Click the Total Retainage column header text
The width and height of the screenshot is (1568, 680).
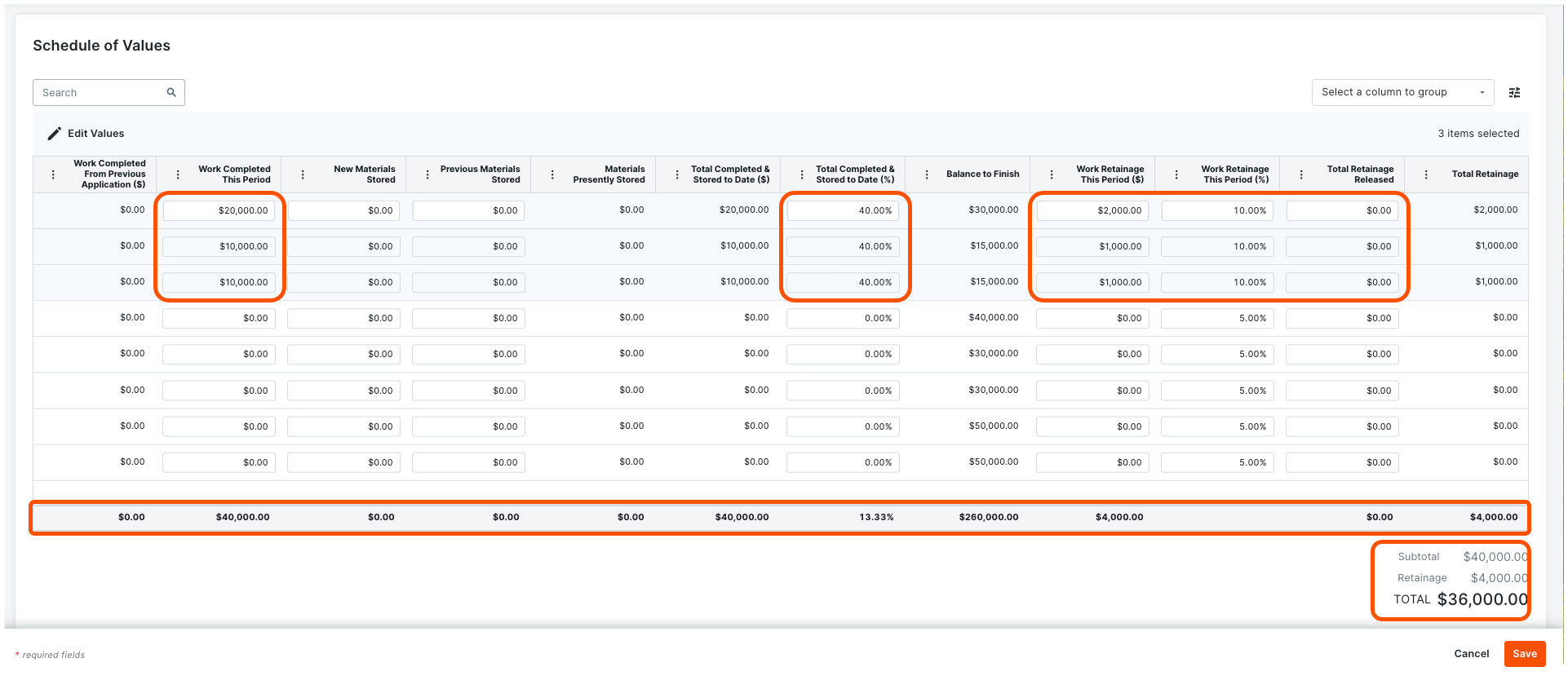[1485, 174]
